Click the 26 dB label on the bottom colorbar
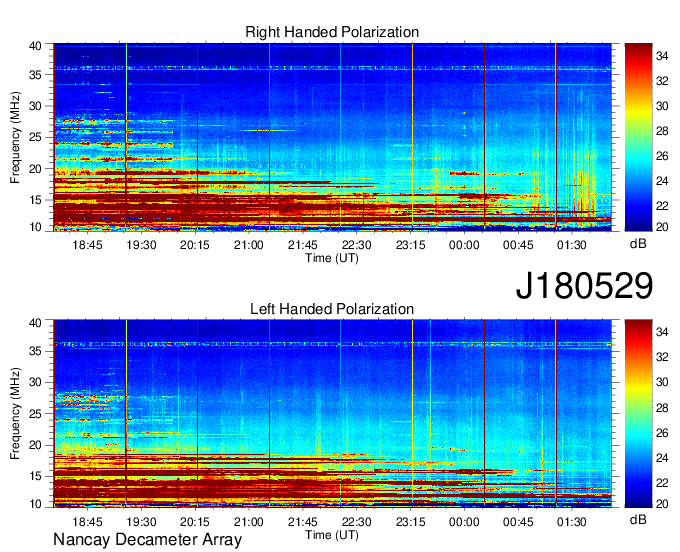 662,432
